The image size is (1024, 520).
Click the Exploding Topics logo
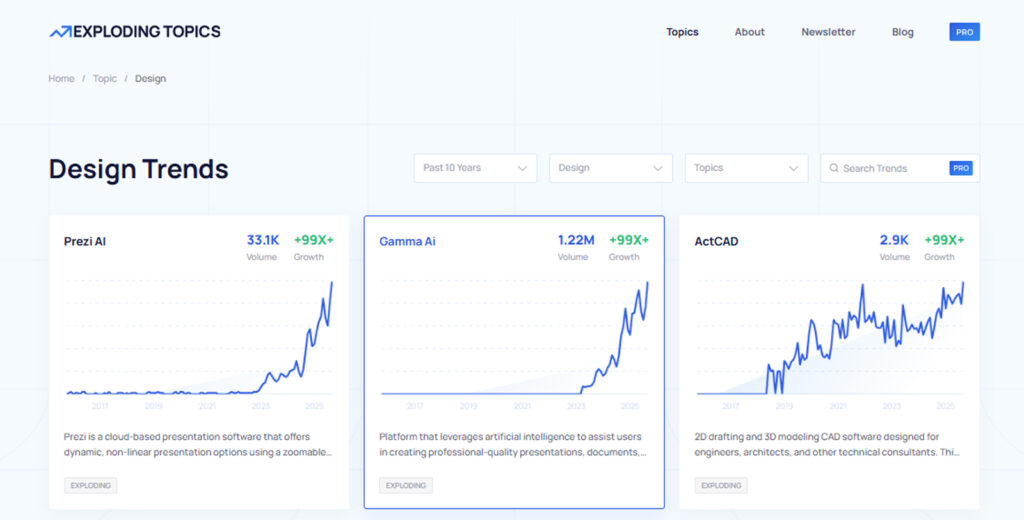(135, 32)
